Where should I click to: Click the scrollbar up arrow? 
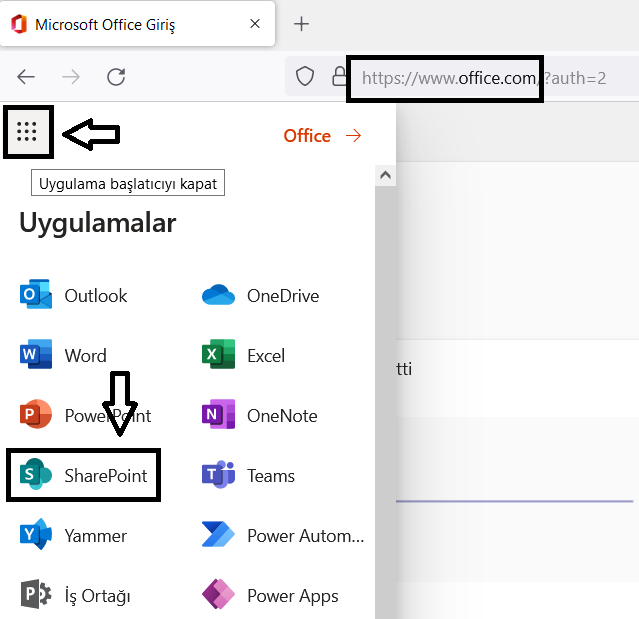[x=386, y=176]
